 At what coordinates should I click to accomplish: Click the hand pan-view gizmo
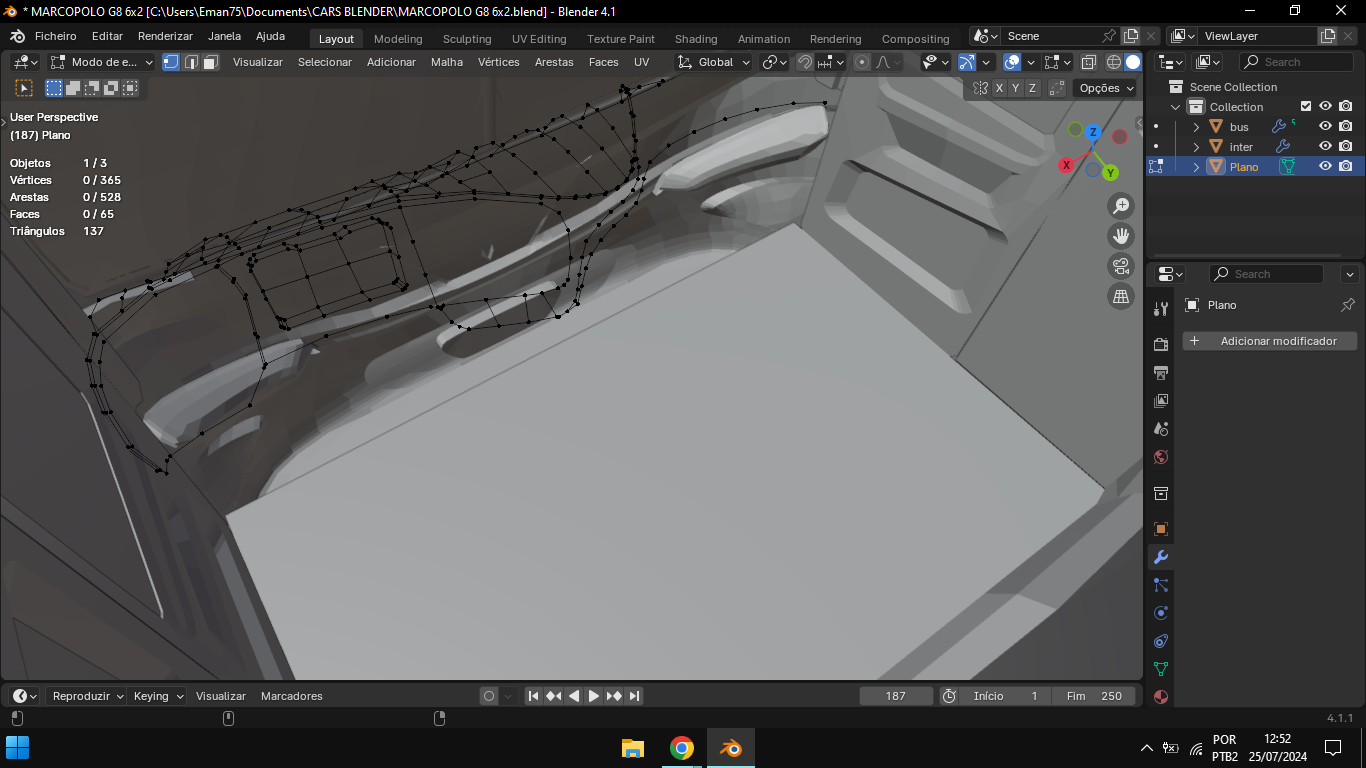(1121, 236)
